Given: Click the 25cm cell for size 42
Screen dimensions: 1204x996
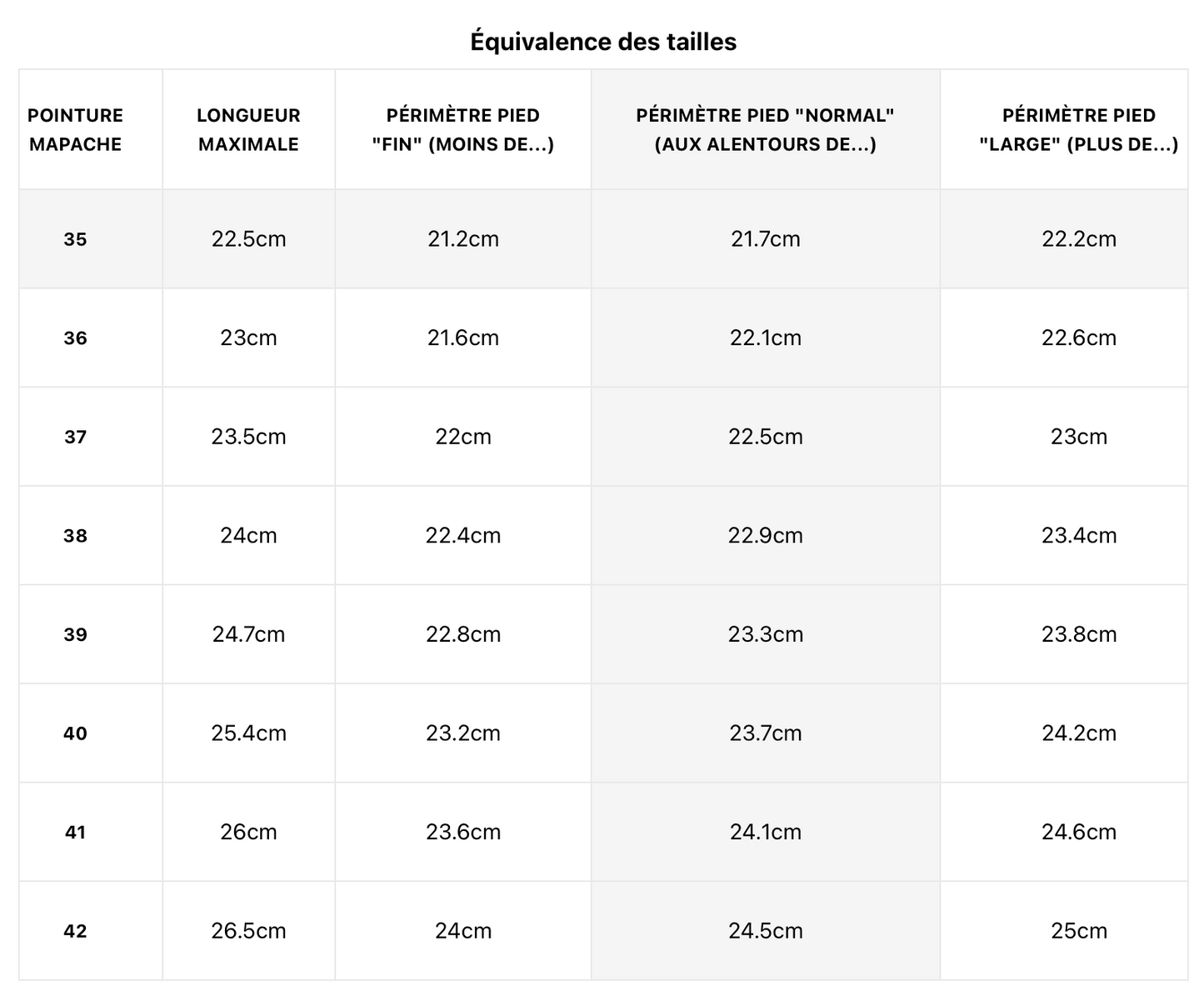Looking at the screenshot, I should point(1078,931).
